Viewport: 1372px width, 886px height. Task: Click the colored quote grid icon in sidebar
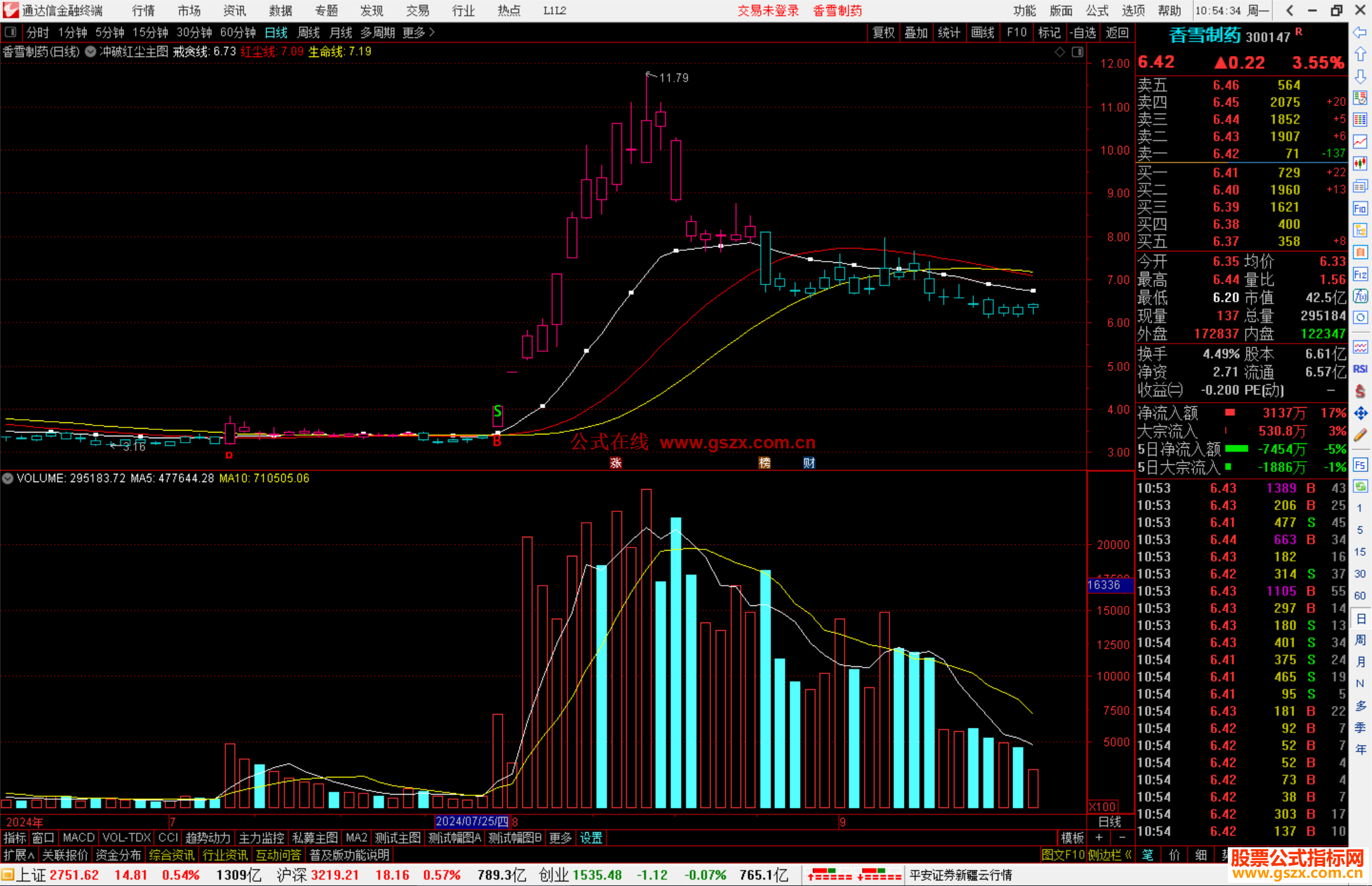1360,119
